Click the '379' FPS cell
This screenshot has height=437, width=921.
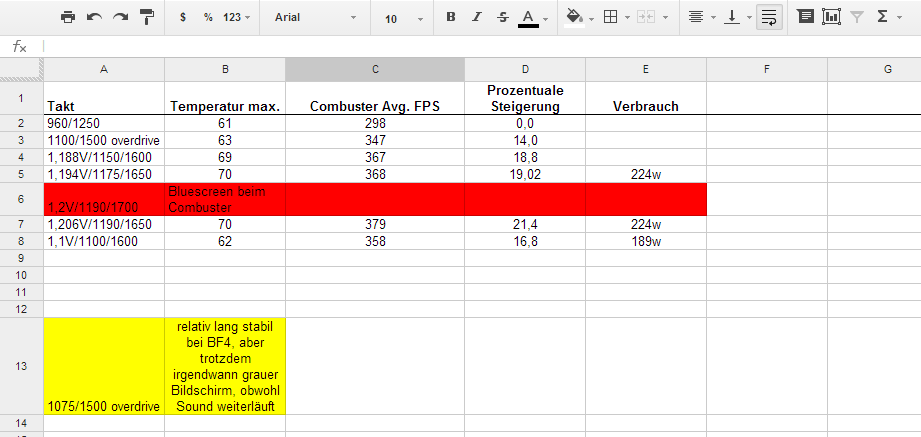pos(375,224)
